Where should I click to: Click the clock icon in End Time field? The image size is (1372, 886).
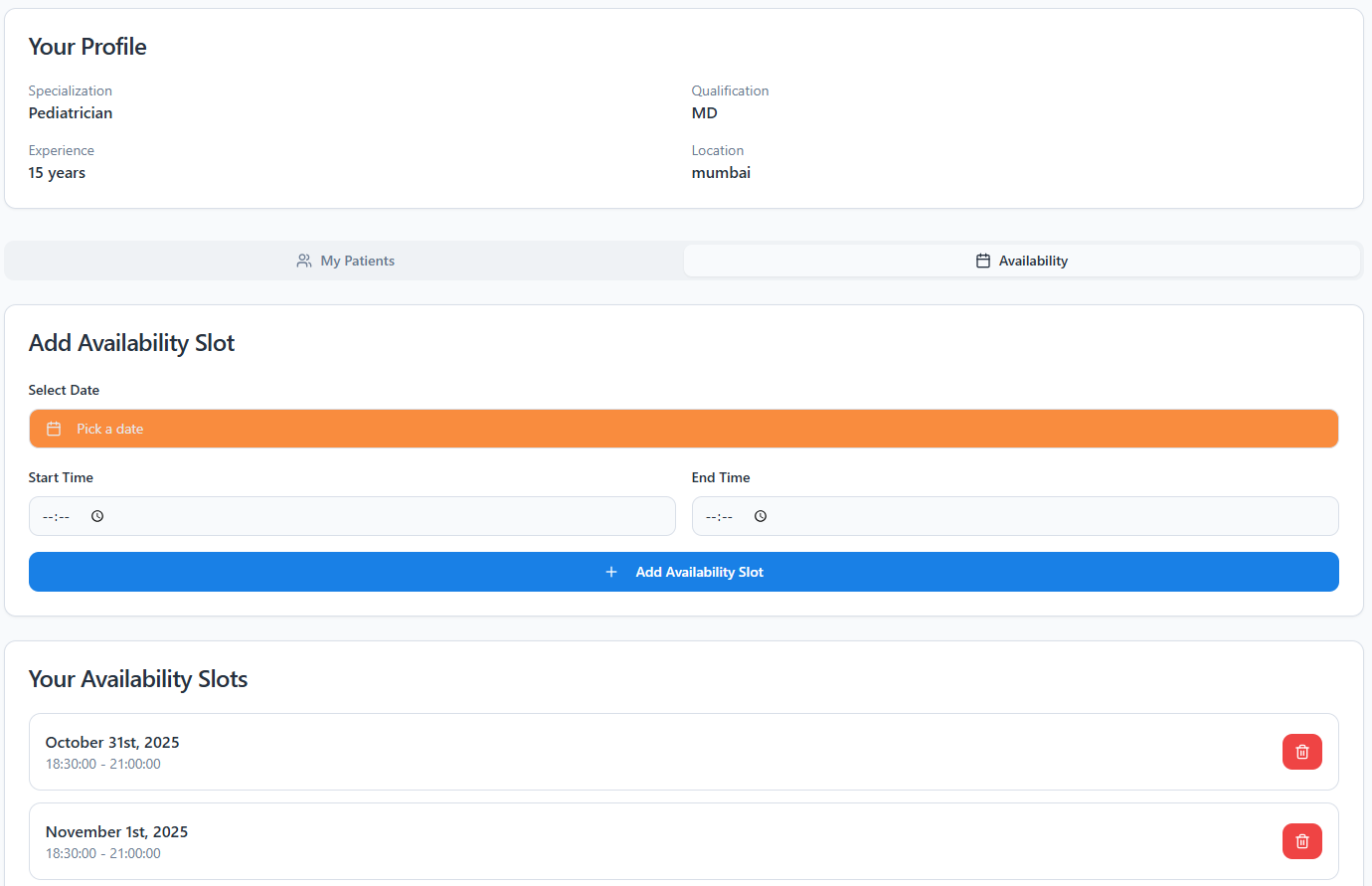click(760, 515)
